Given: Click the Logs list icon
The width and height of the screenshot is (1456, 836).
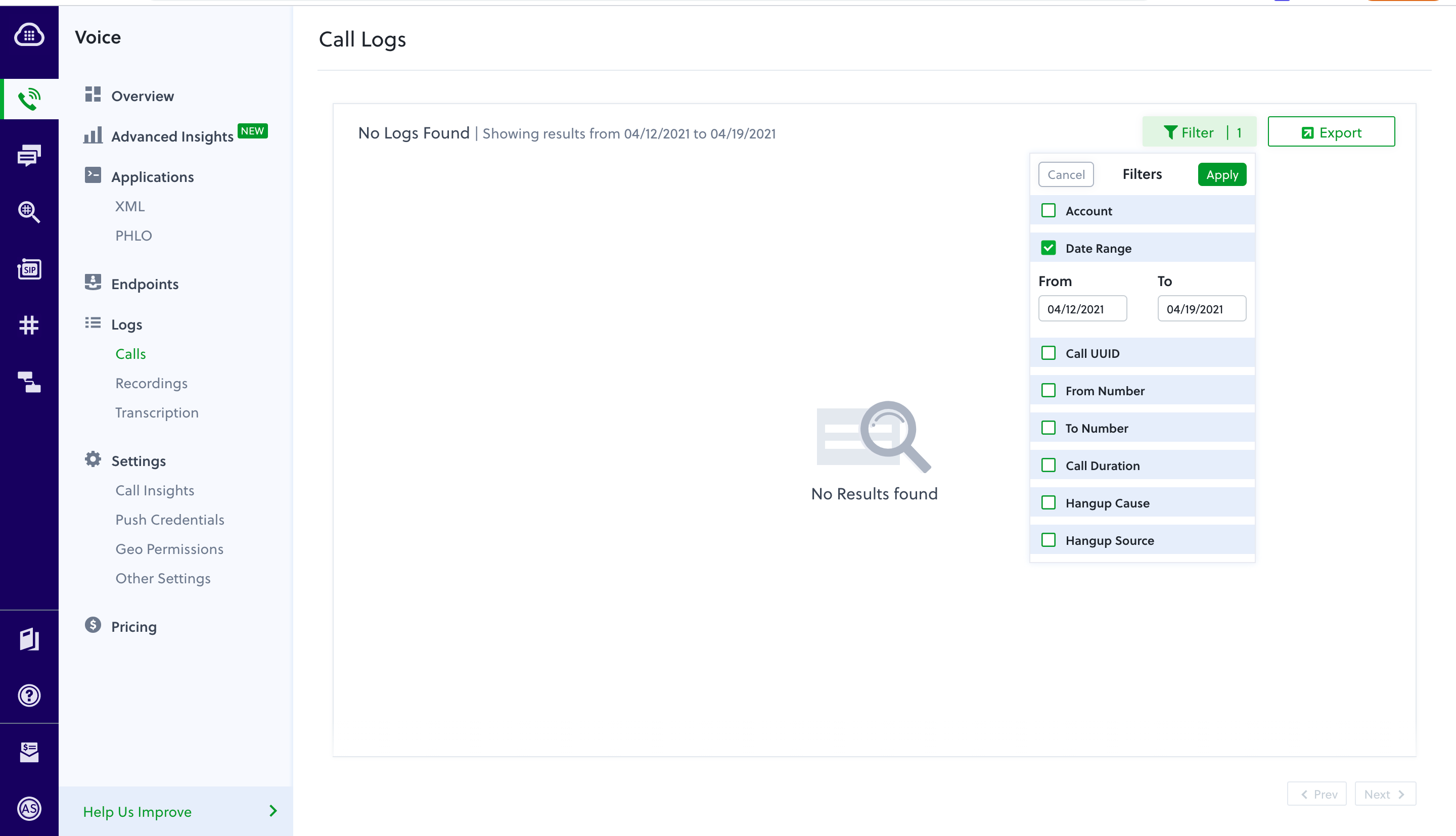Looking at the screenshot, I should click(93, 322).
